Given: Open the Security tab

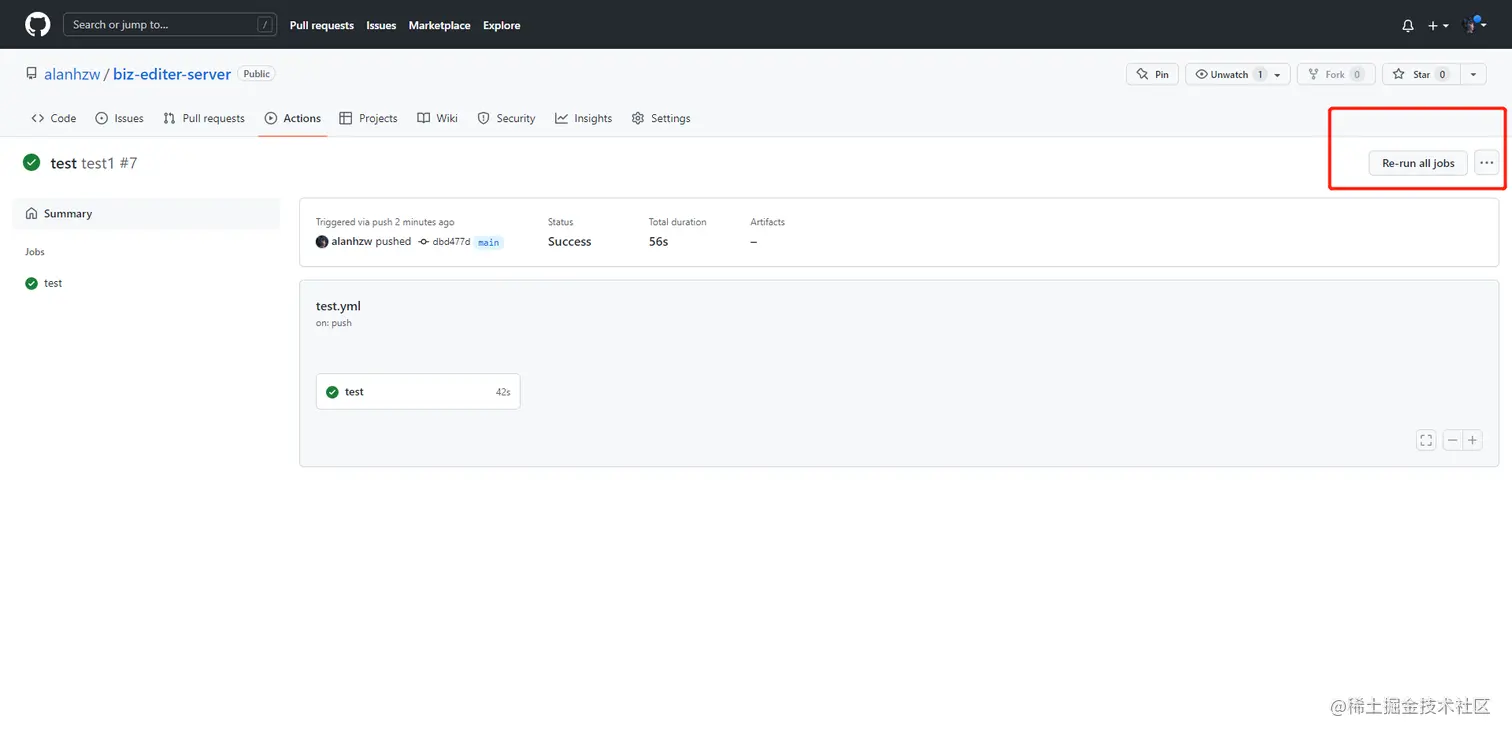Looking at the screenshot, I should [506, 118].
